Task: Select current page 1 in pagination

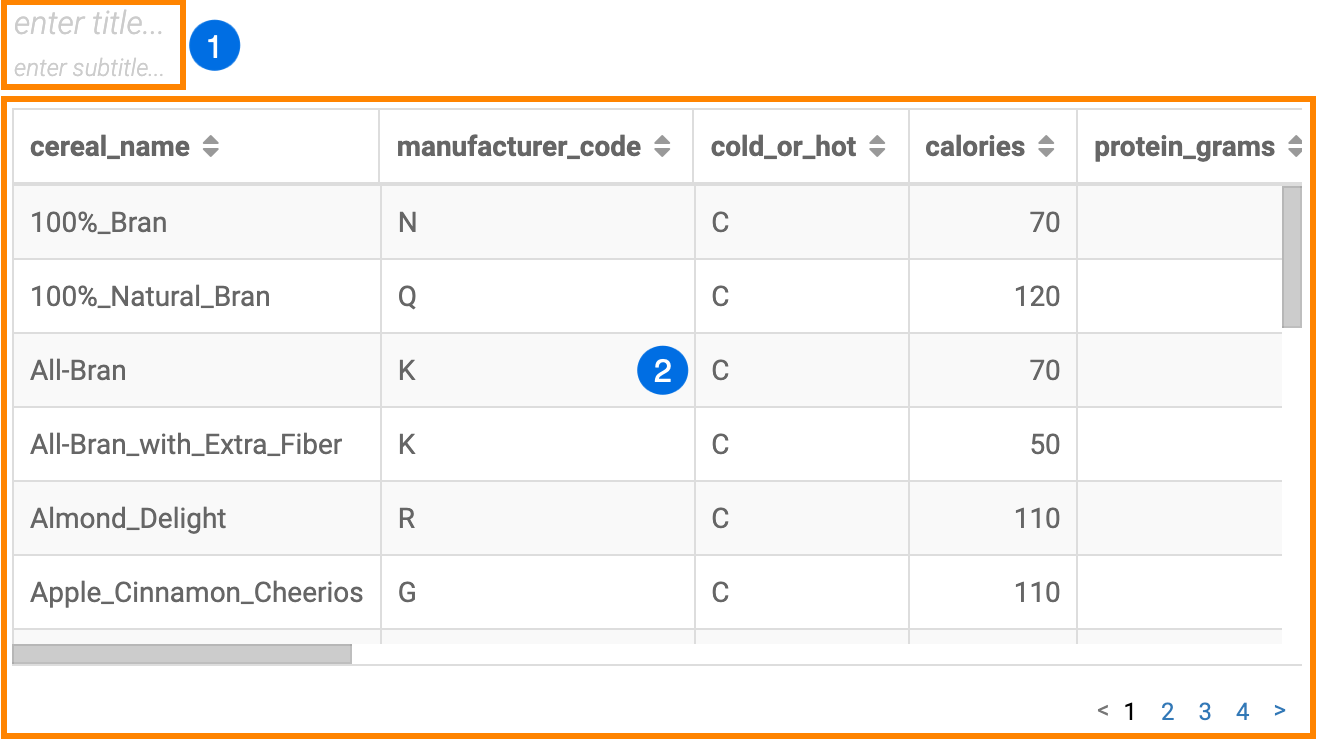Action: 1130,711
